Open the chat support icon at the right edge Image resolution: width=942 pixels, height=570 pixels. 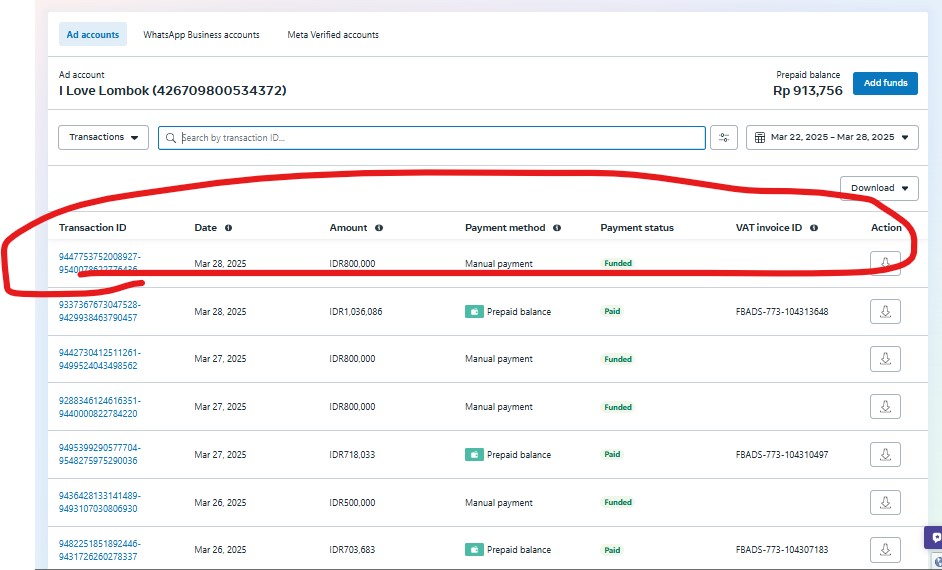pos(935,538)
